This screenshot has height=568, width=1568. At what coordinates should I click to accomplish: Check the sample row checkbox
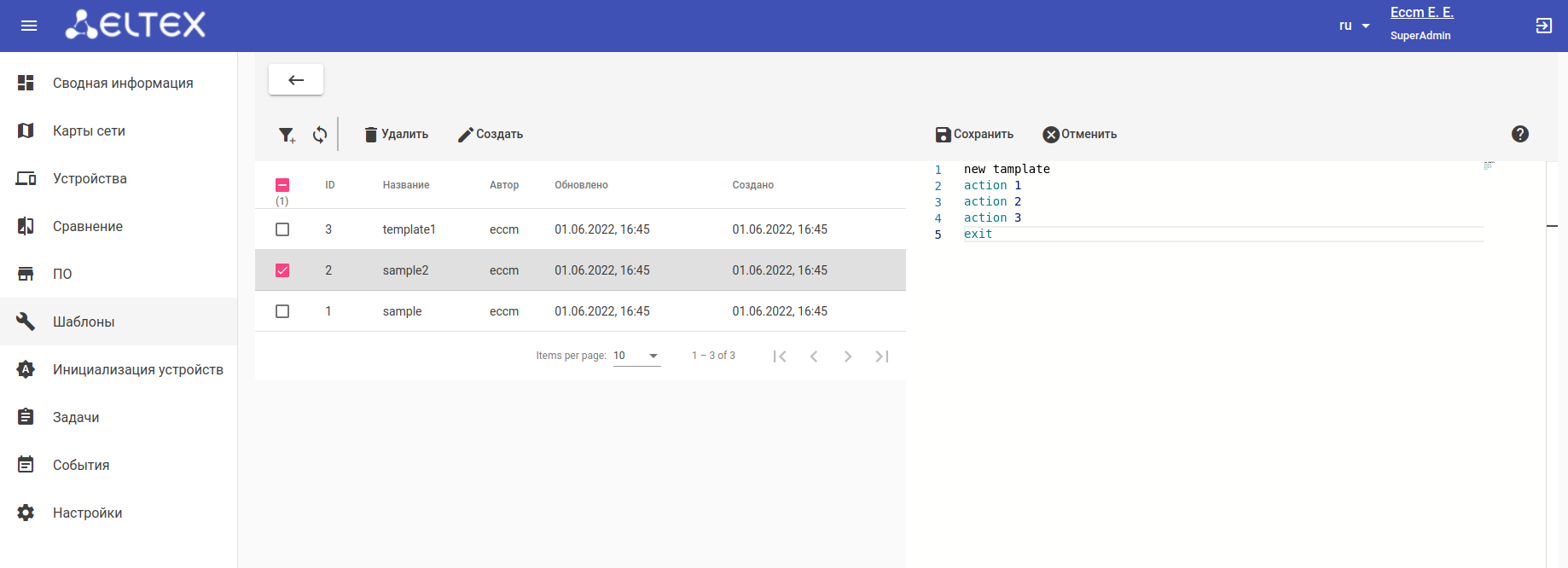pos(282,311)
